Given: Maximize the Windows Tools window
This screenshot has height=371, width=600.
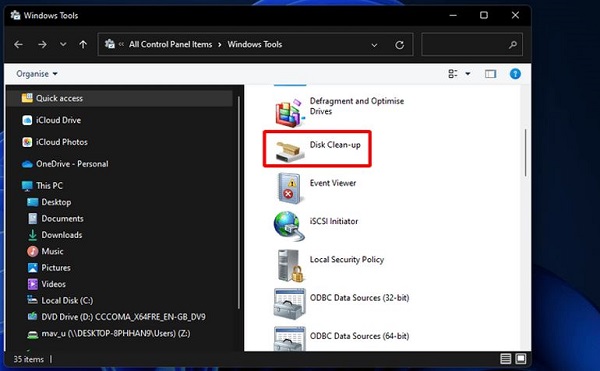Looking at the screenshot, I should (x=484, y=15).
